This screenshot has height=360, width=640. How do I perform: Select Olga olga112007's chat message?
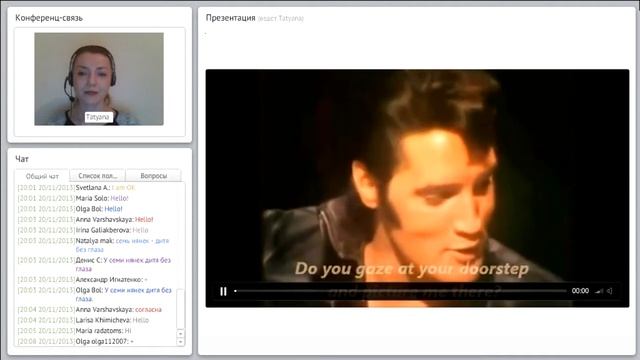76,341
